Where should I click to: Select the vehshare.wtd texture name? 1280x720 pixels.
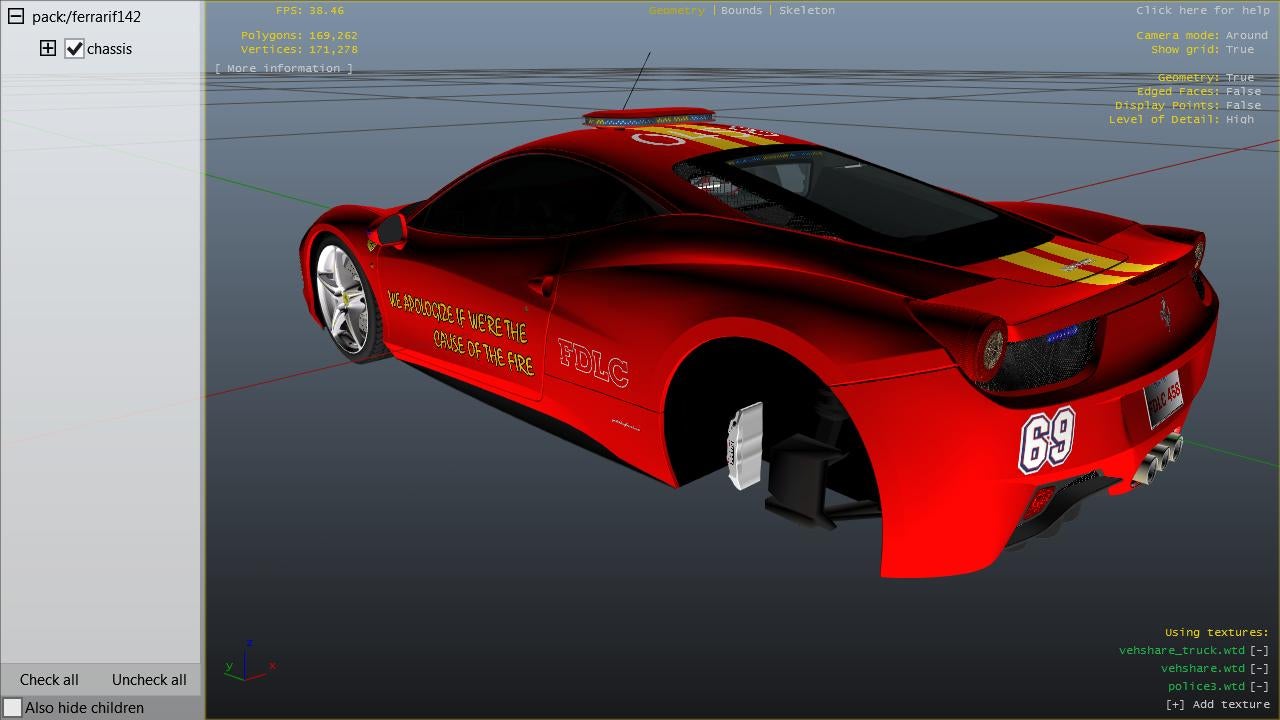point(1203,668)
